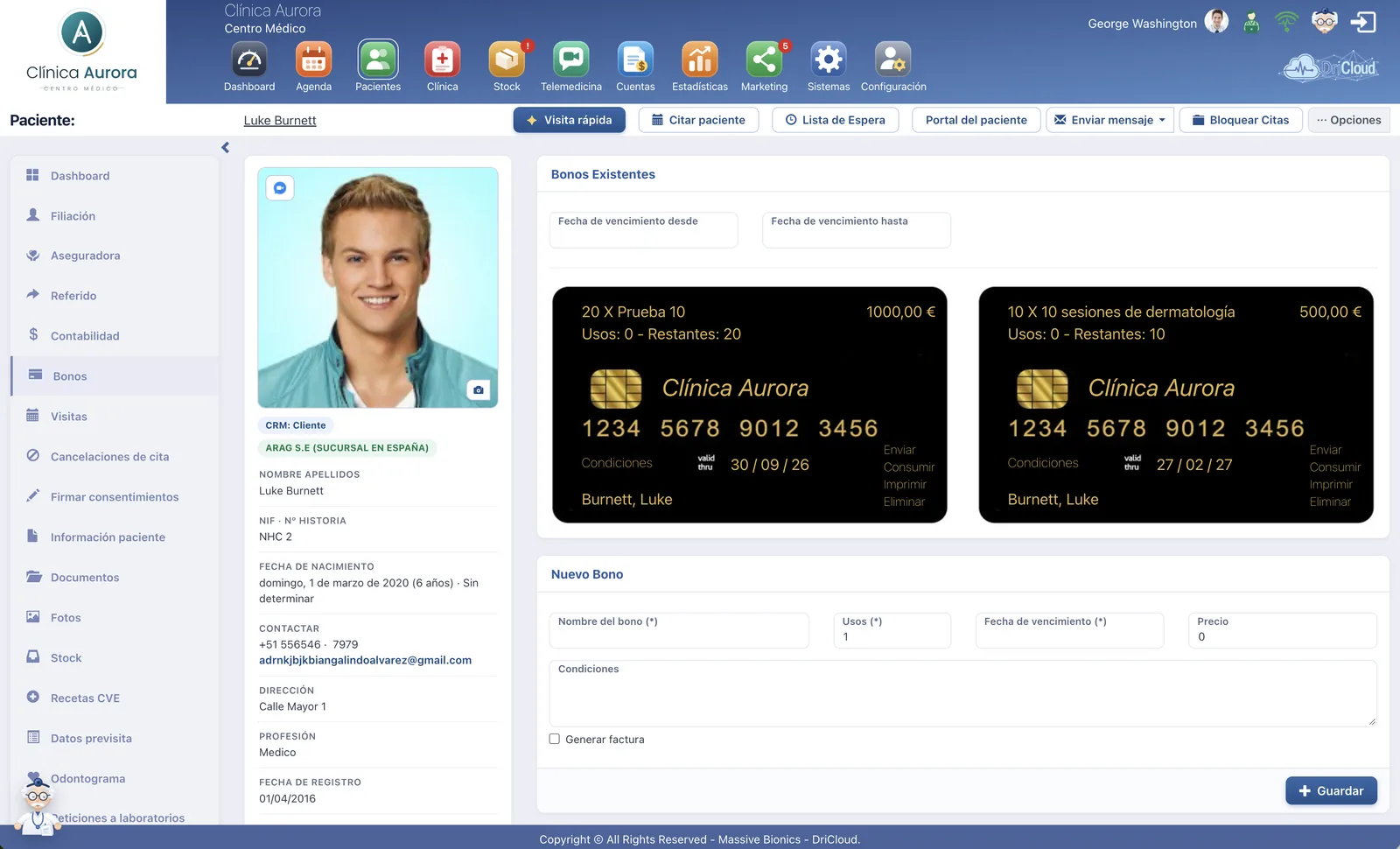Open the Configuración user-gear icon
Viewport: 1400px width, 849px height.
893,60
